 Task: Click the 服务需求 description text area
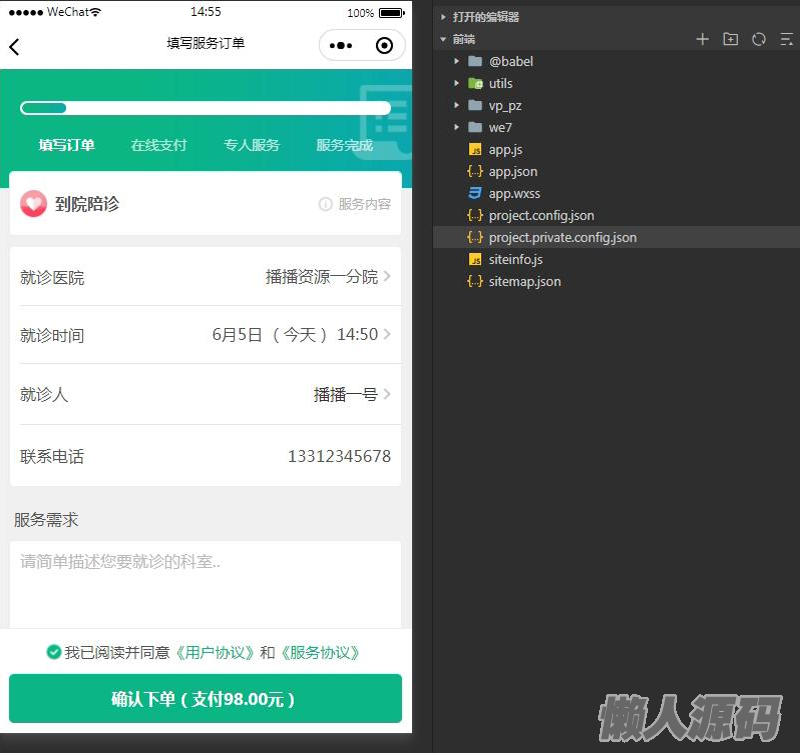click(x=205, y=584)
